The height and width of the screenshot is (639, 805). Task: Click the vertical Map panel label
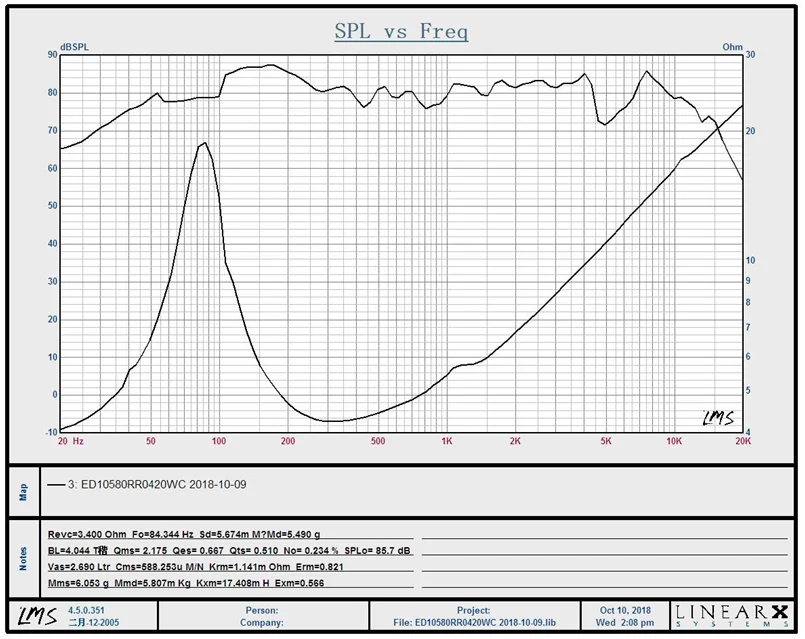click(x=22, y=492)
